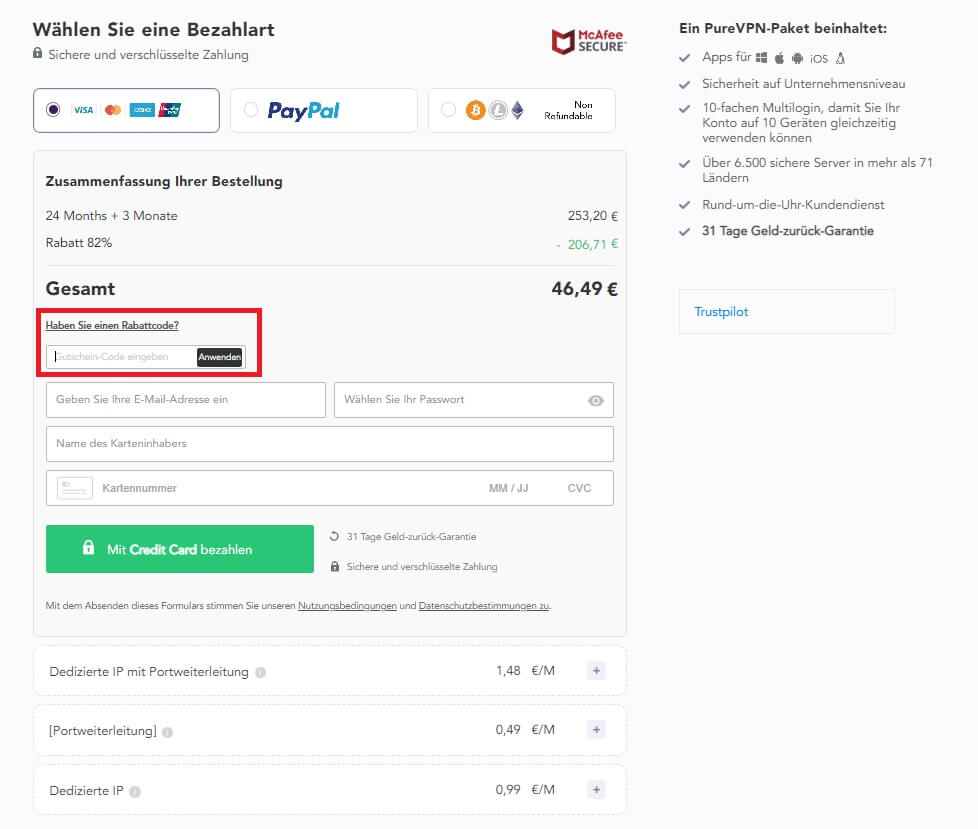Focus the Passwort input field
The image size is (978, 829).
click(473, 400)
